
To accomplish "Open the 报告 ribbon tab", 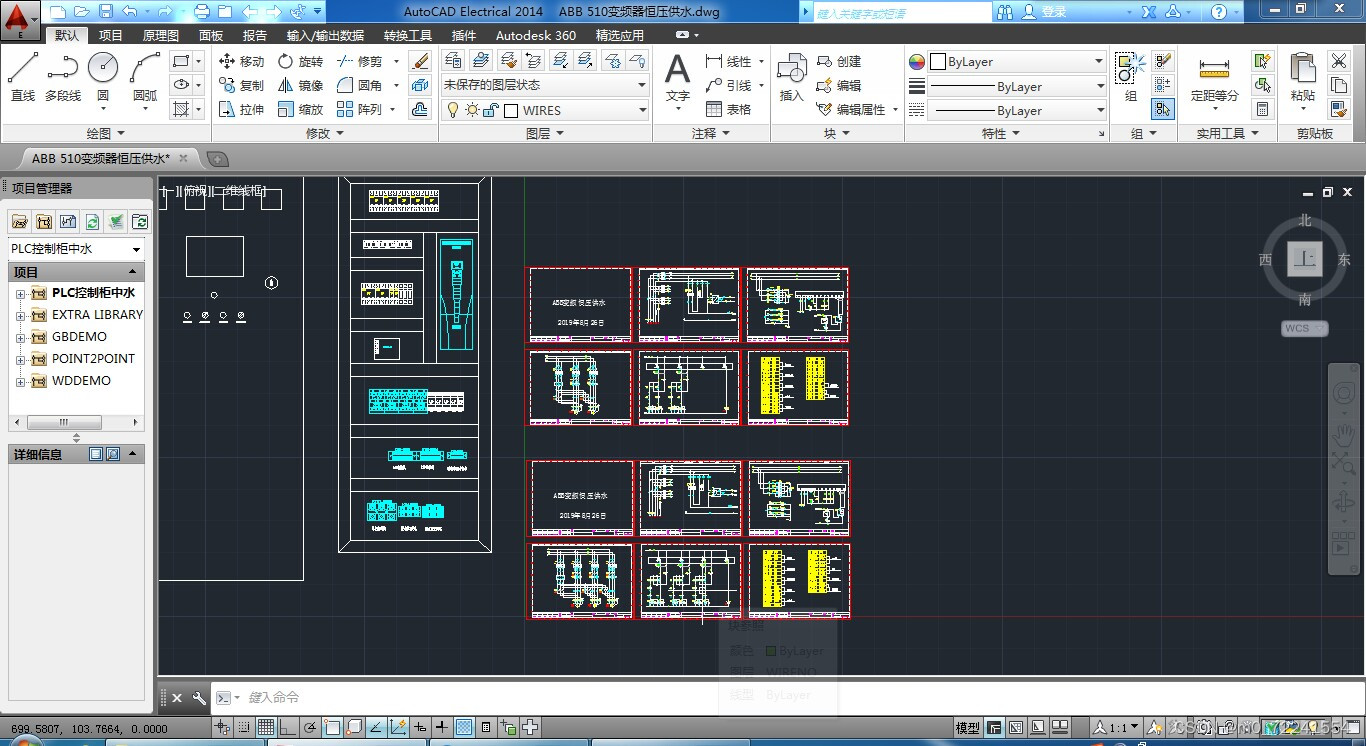I will [255, 35].
